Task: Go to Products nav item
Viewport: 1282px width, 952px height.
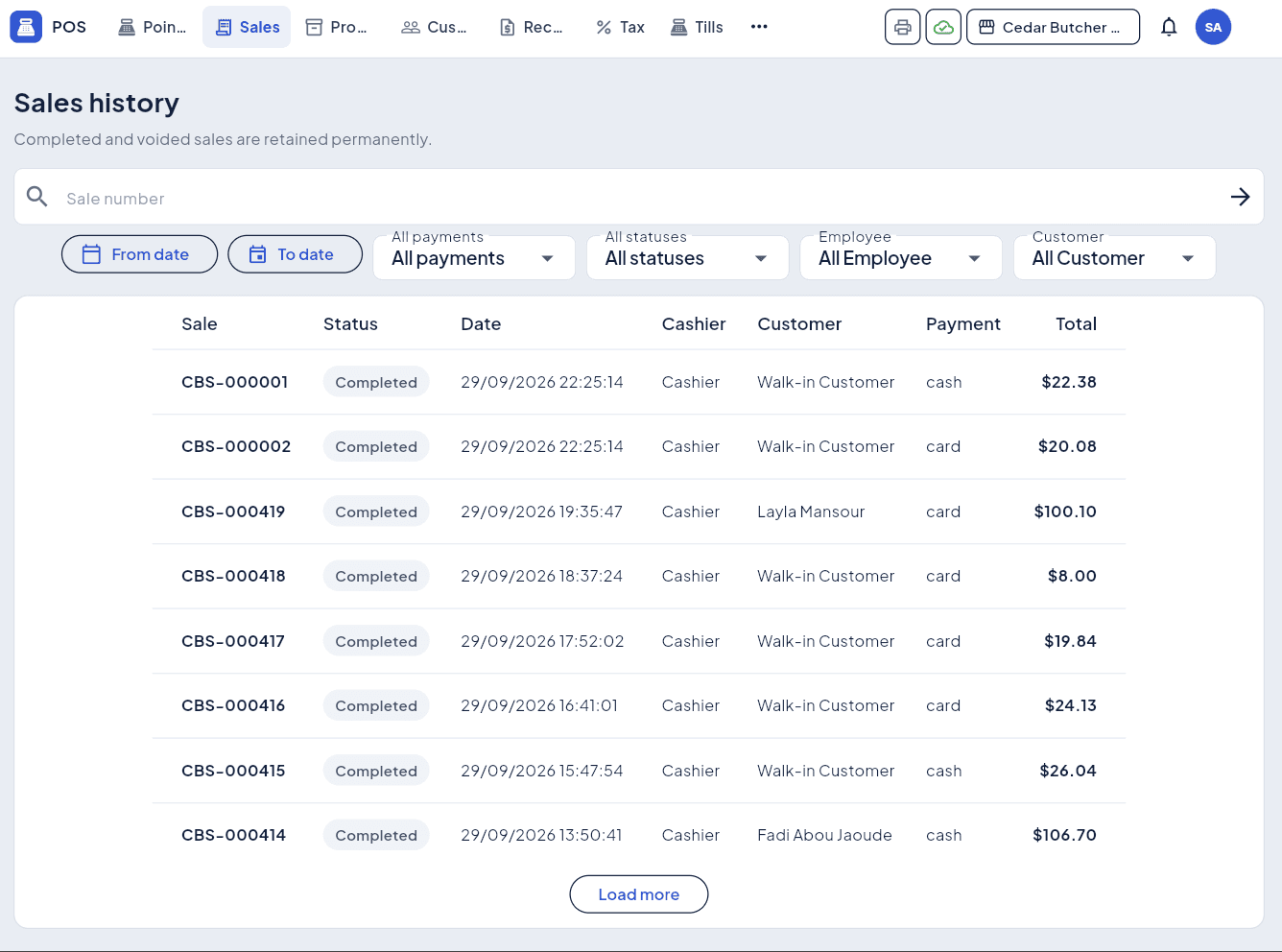Action: point(336,27)
